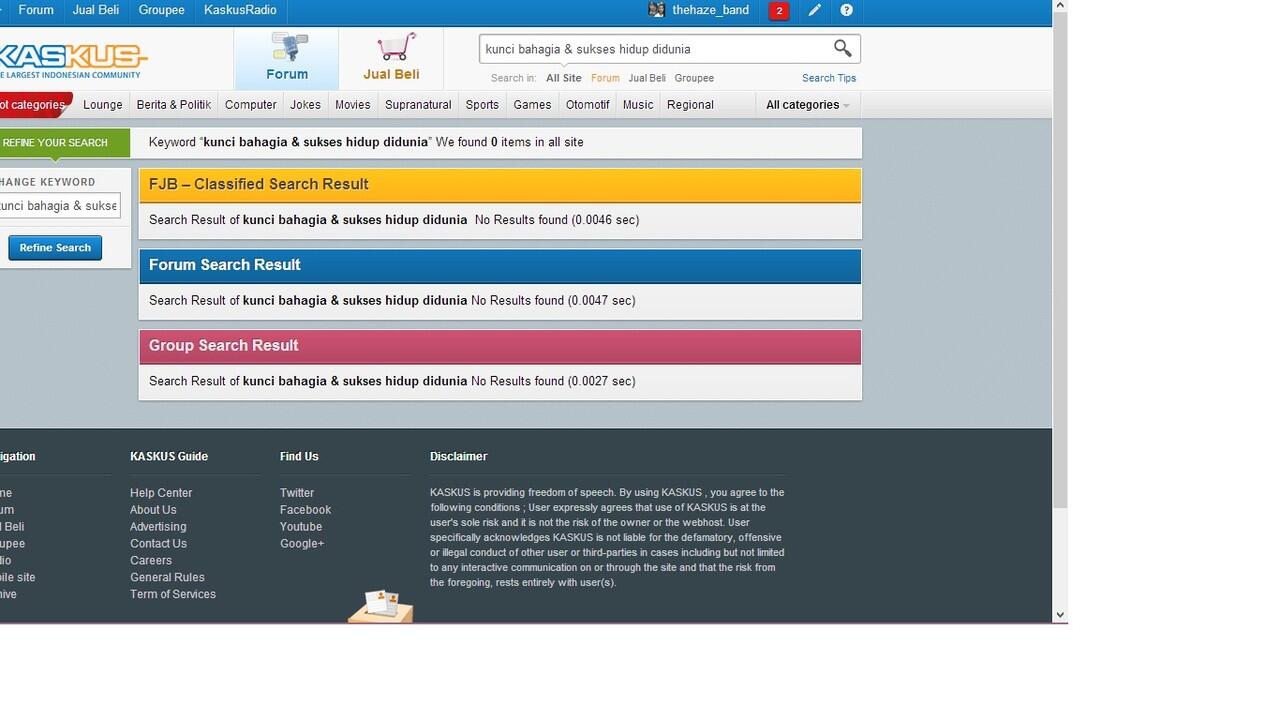Click Forum in the top blue bar
This screenshot has width=1280, height=720.
[36, 10]
